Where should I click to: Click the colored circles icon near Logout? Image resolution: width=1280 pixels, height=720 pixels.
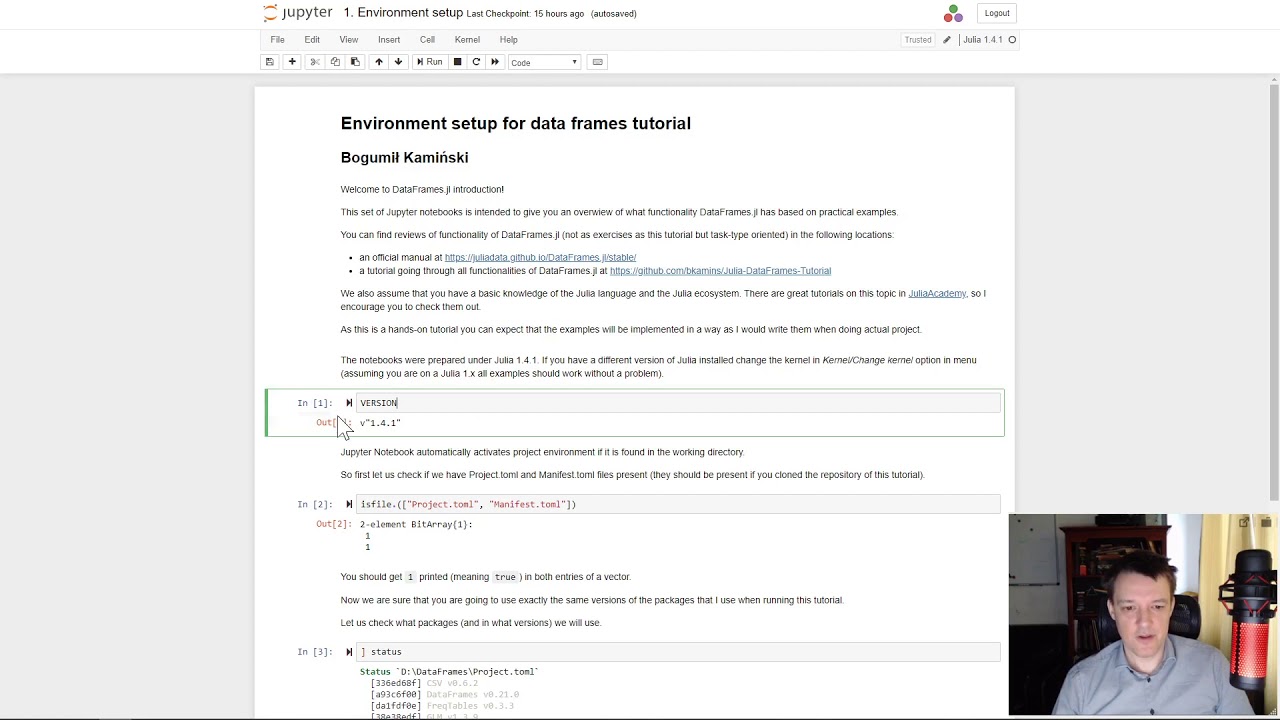pyautogui.click(x=953, y=13)
